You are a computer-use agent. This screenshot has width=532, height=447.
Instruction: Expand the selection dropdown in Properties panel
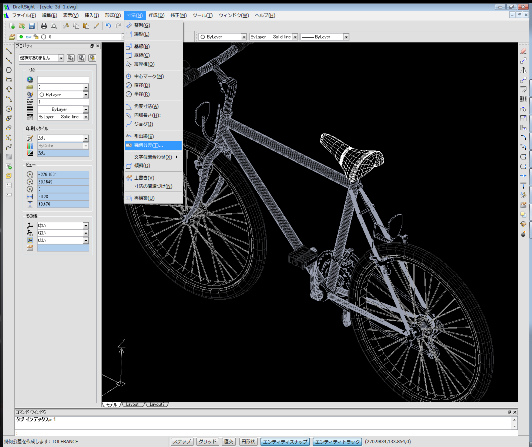pos(61,58)
